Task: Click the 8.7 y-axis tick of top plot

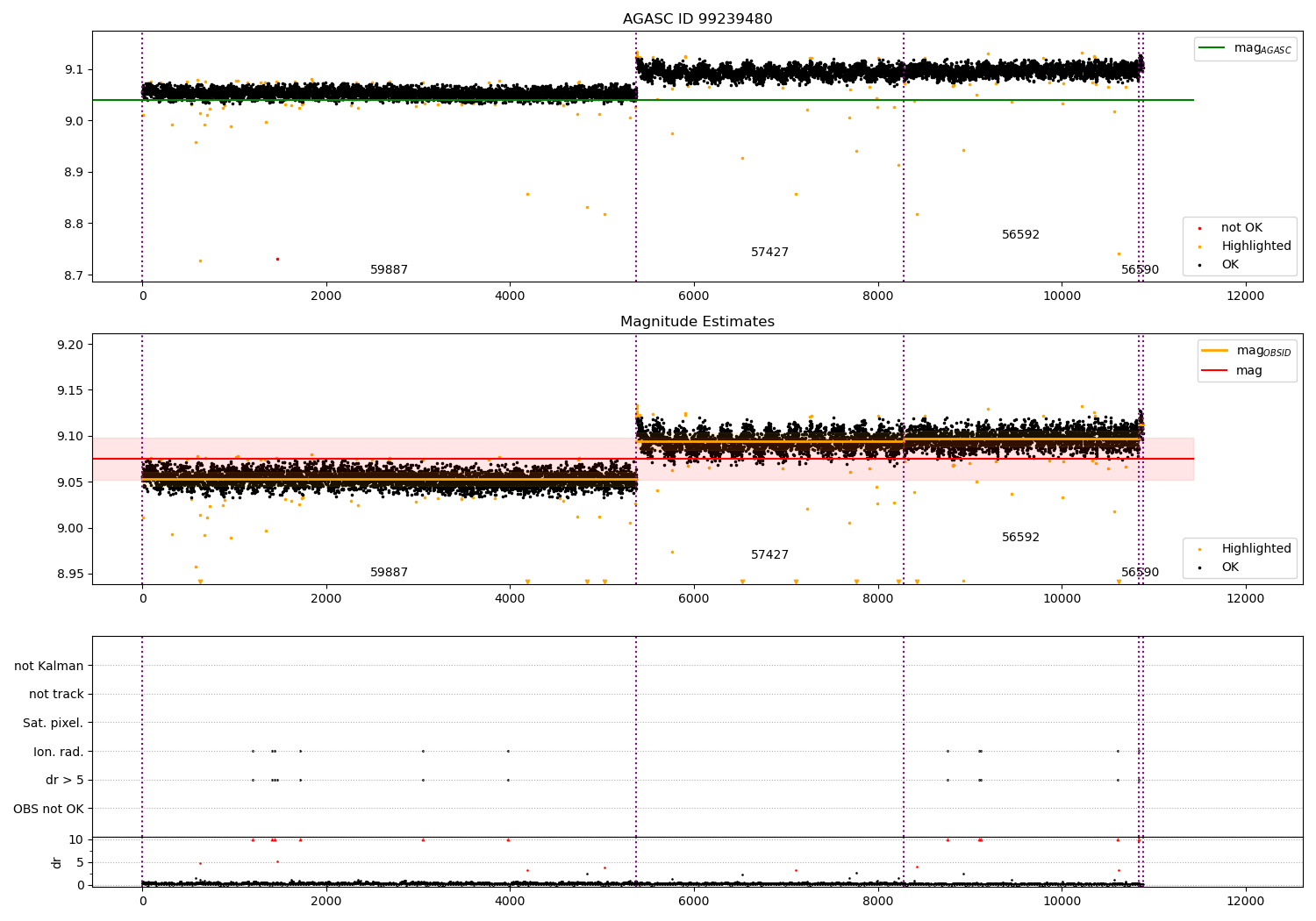Action: (74, 275)
